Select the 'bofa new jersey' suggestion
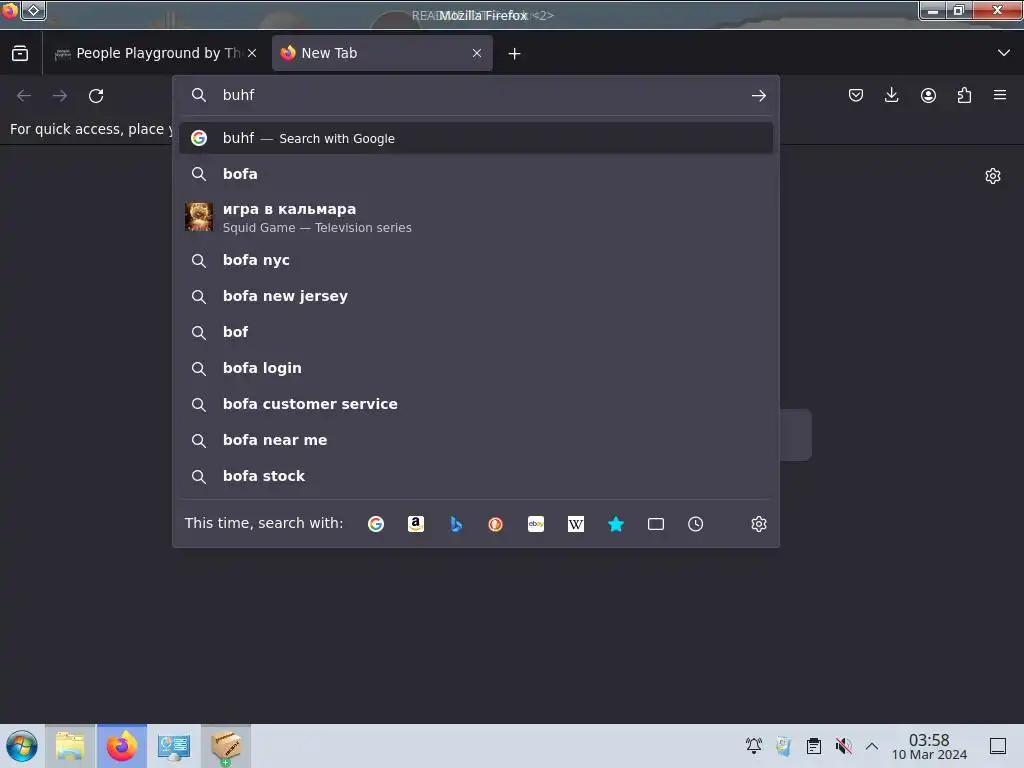The image size is (1024, 768). (476, 296)
